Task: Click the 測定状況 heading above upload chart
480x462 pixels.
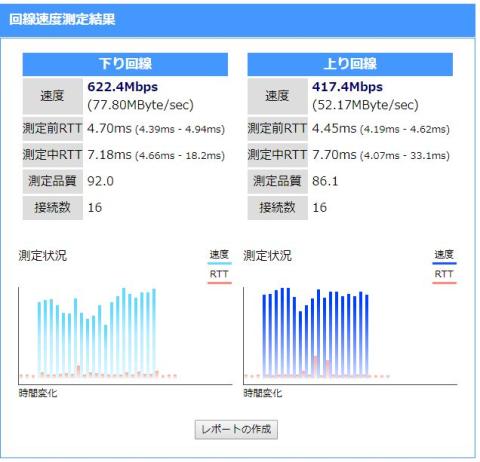Action: 268,256
